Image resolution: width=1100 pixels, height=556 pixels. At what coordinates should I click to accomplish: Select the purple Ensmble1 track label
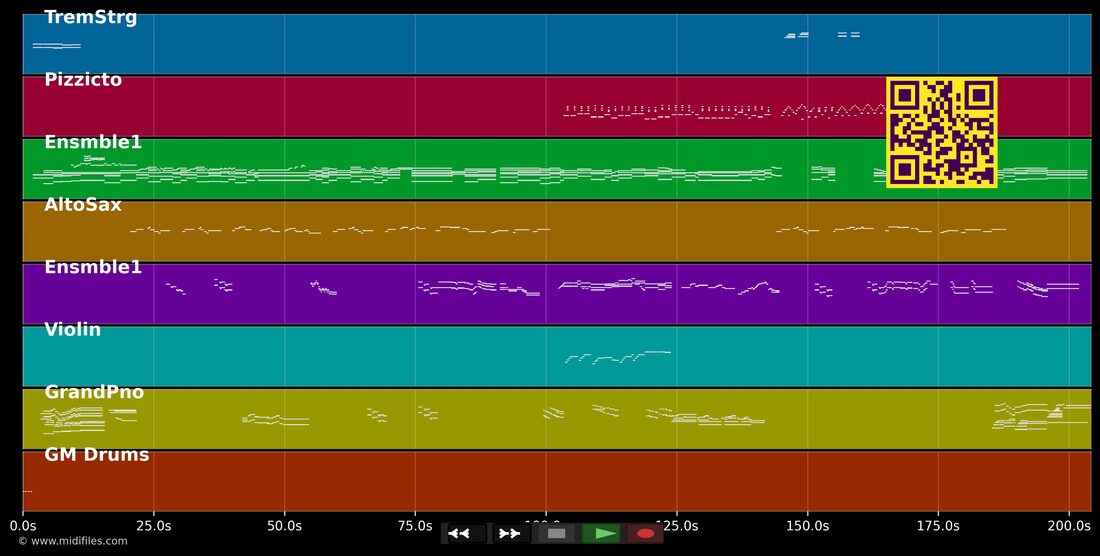93,267
